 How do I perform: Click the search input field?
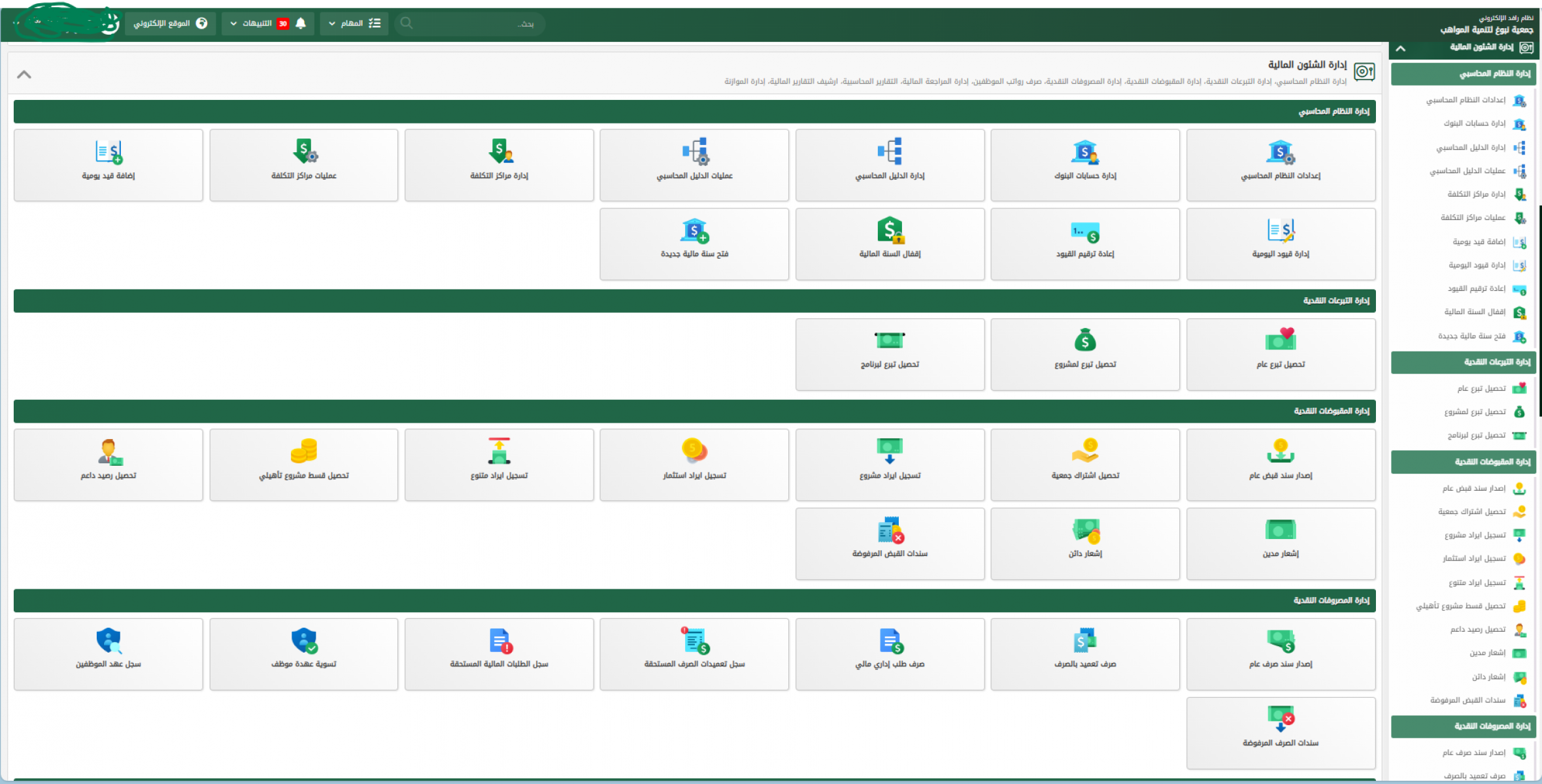pos(471,24)
